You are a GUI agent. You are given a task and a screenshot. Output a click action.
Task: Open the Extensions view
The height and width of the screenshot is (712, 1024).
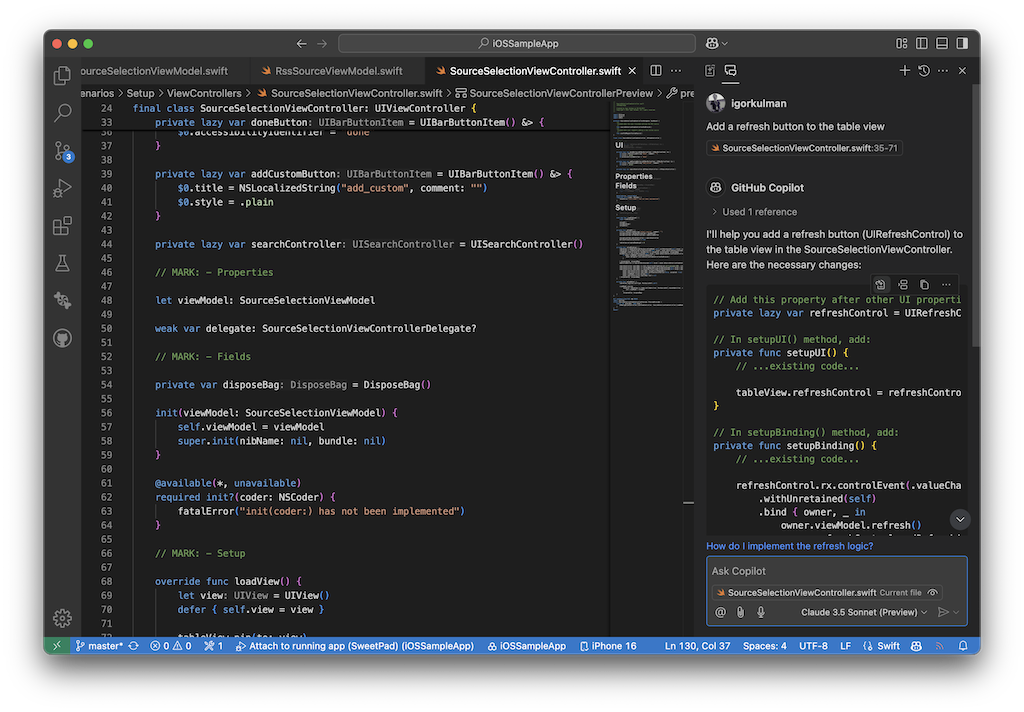coord(62,225)
